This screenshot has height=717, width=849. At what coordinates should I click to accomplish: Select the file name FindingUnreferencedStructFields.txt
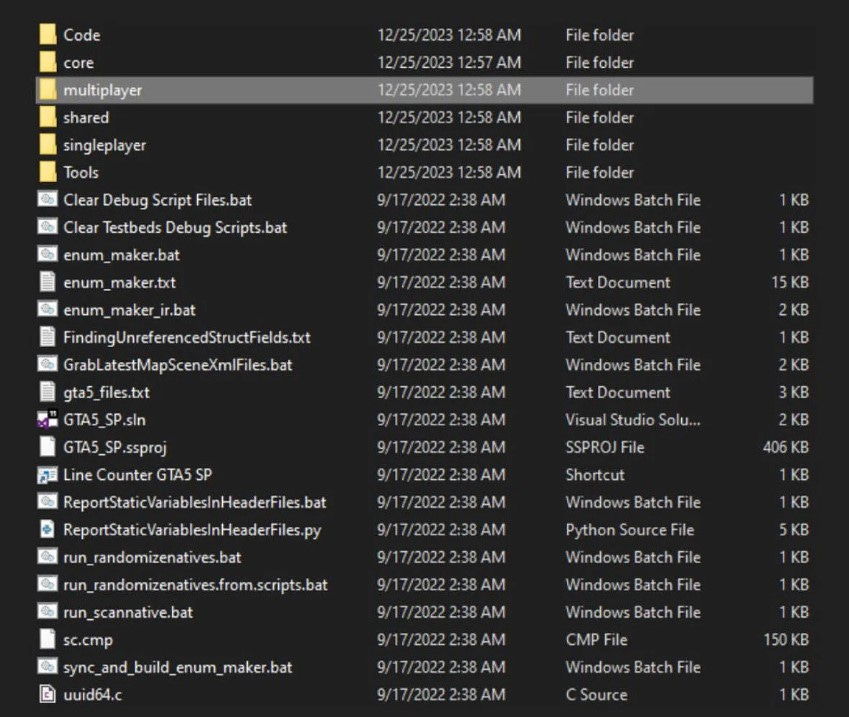click(187, 338)
